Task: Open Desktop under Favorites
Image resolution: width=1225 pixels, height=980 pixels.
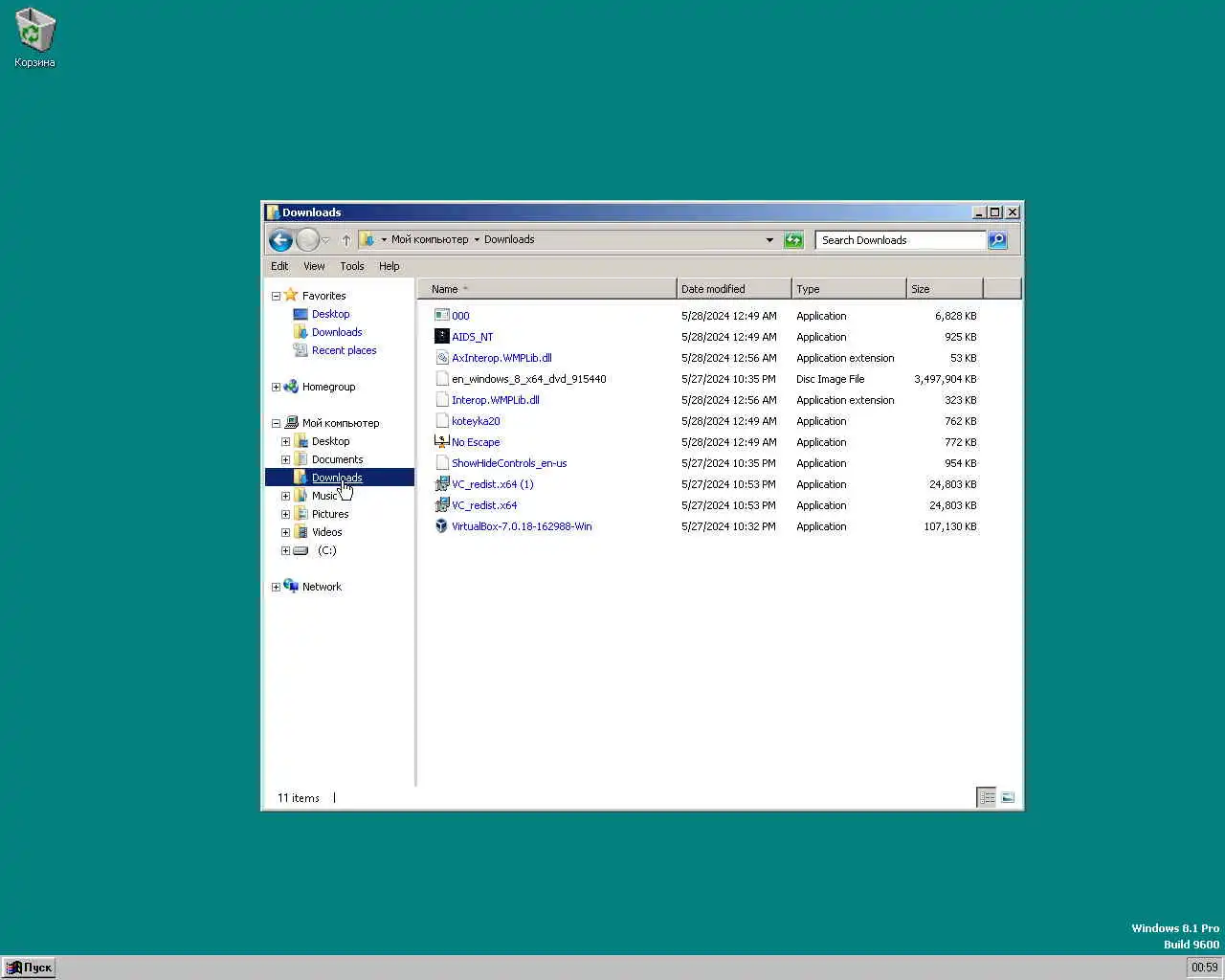Action: coord(330,314)
